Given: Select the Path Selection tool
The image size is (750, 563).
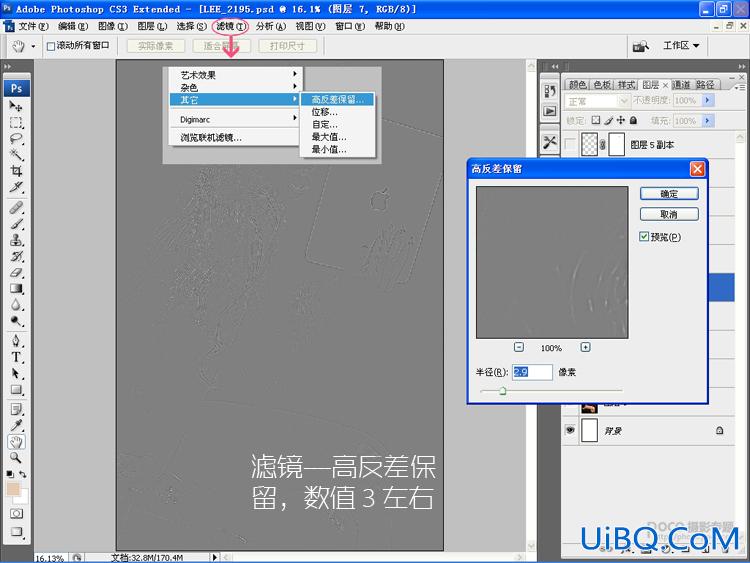Looking at the screenshot, I should click(x=16, y=374).
